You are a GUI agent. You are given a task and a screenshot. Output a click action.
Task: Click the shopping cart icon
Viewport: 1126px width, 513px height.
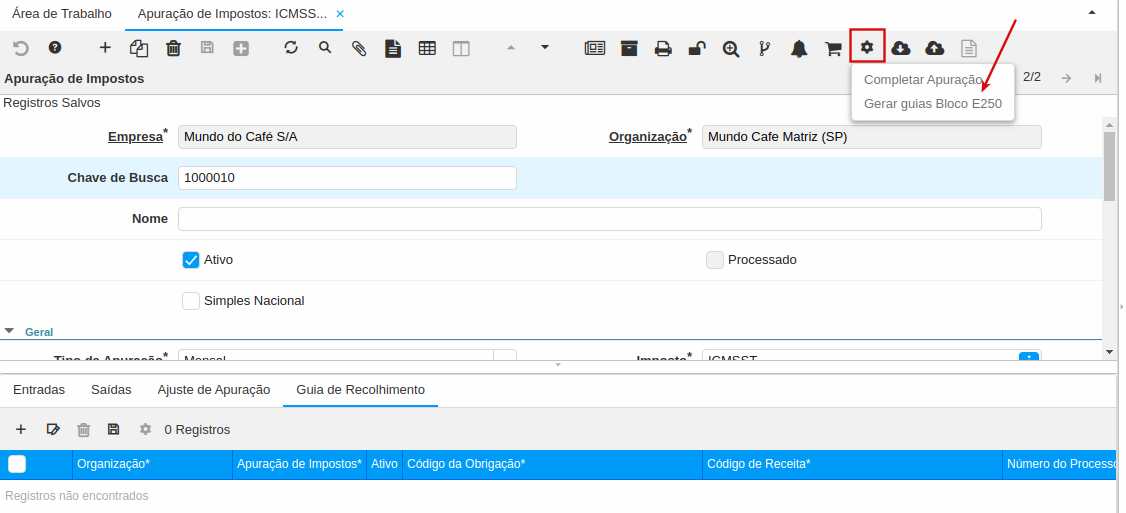[x=832, y=48]
